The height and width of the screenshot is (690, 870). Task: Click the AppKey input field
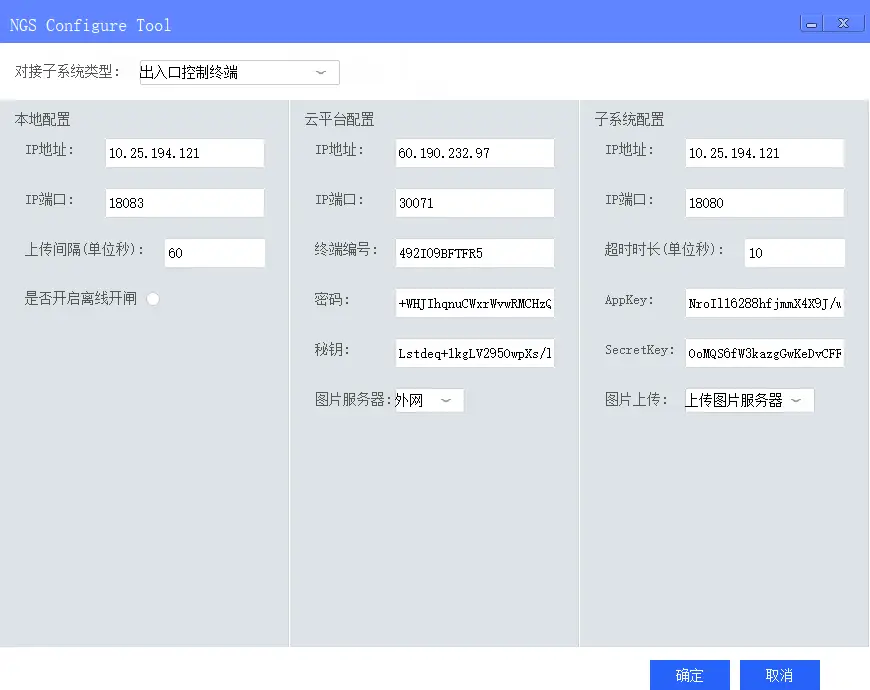tap(764, 303)
